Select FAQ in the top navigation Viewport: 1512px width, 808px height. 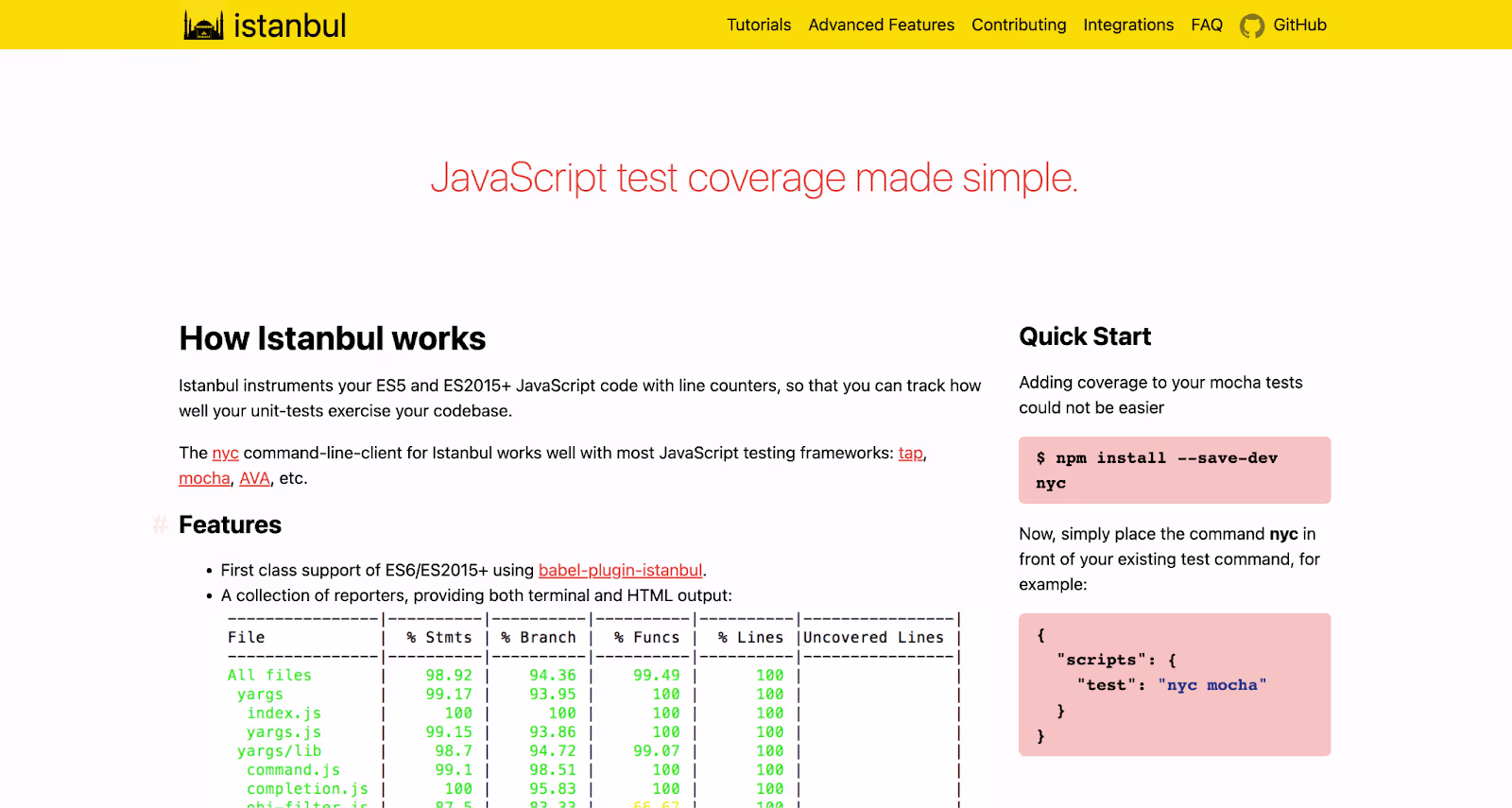[1207, 25]
